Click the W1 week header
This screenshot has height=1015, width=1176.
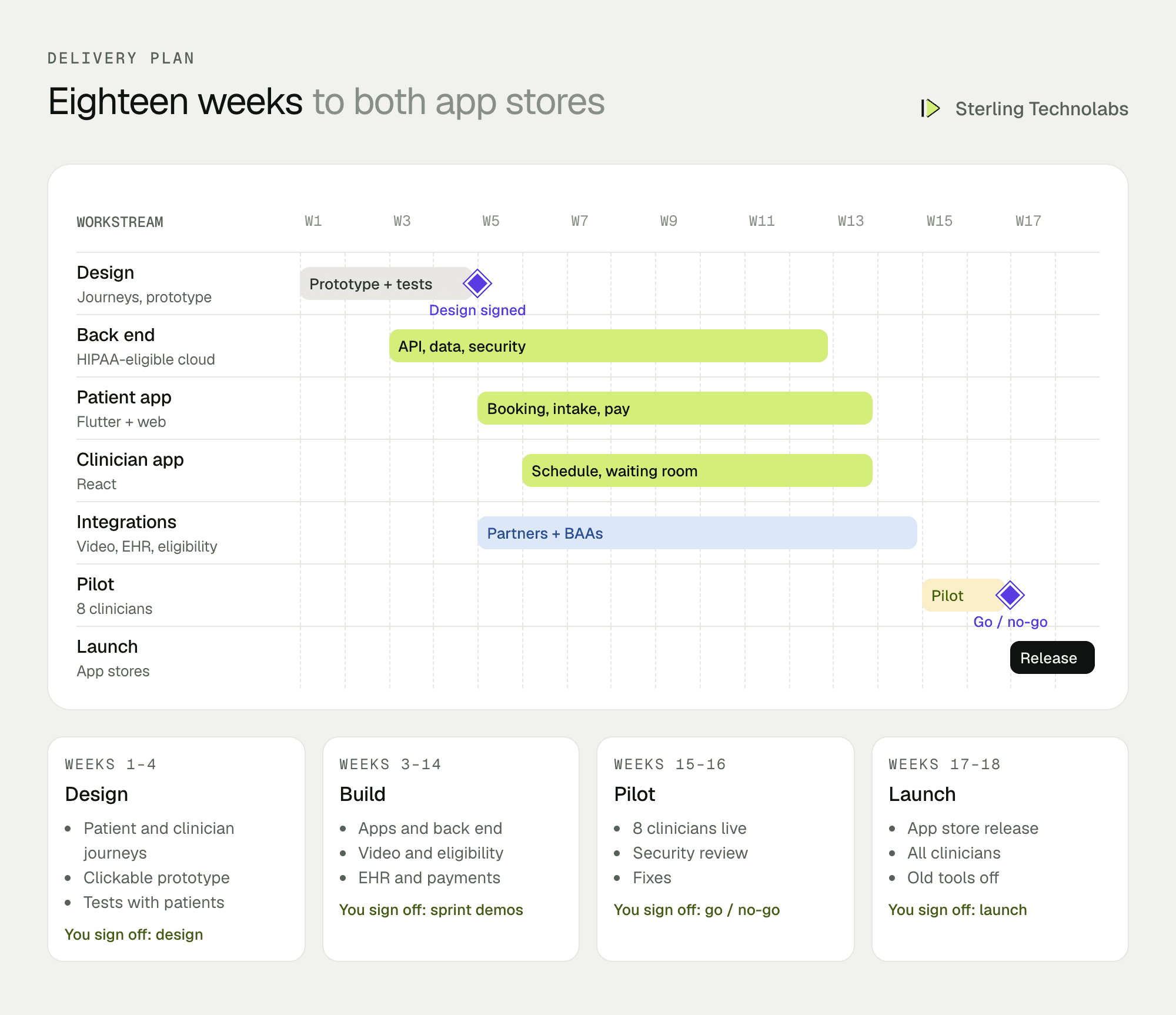313,221
